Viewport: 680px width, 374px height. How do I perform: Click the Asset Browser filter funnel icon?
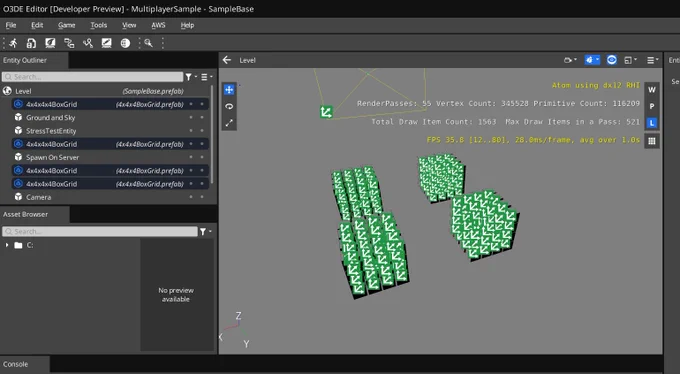pos(203,232)
